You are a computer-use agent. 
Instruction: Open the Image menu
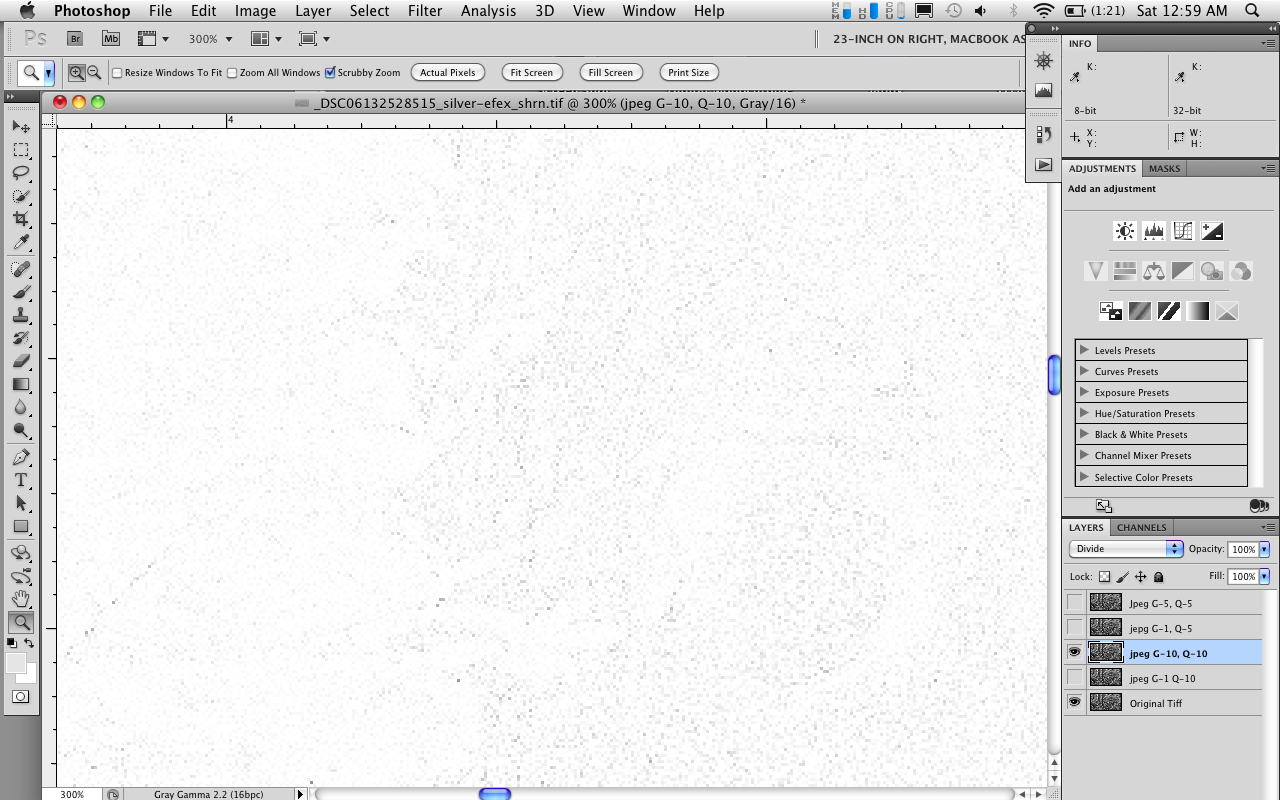255,11
